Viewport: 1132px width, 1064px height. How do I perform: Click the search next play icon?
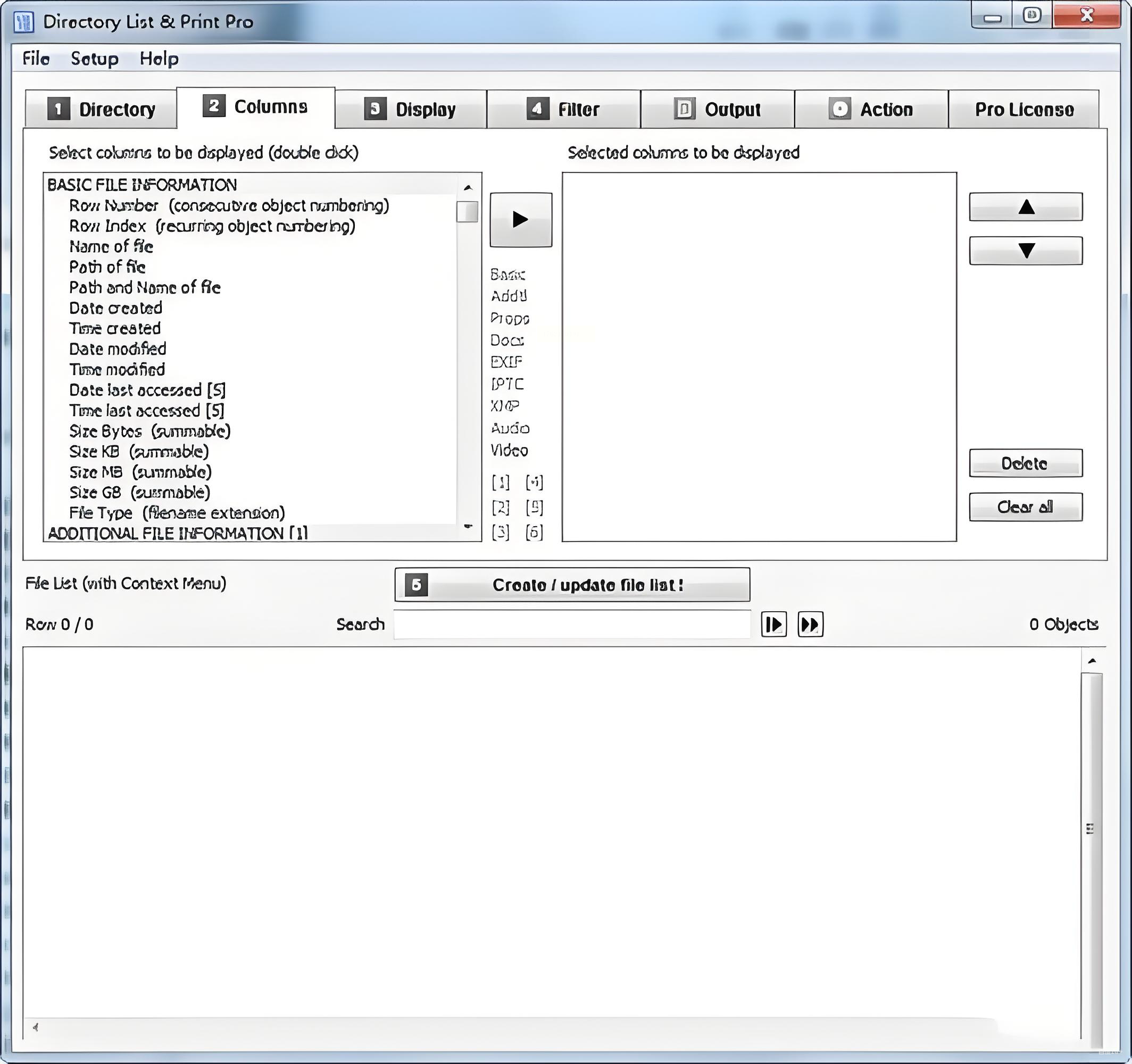(773, 624)
